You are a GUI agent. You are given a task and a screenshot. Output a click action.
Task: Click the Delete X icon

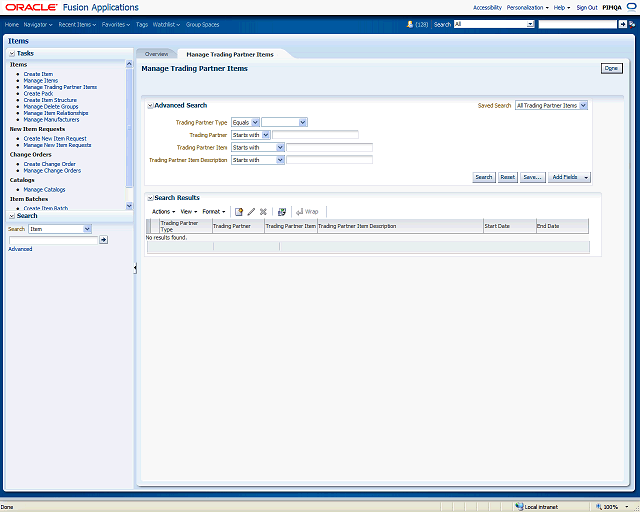pyautogui.click(x=263, y=212)
